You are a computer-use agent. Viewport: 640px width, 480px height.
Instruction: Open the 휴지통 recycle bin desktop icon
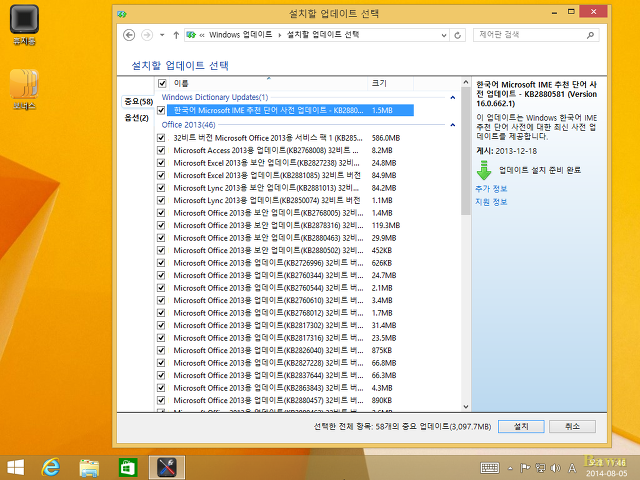click(x=24, y=24)
